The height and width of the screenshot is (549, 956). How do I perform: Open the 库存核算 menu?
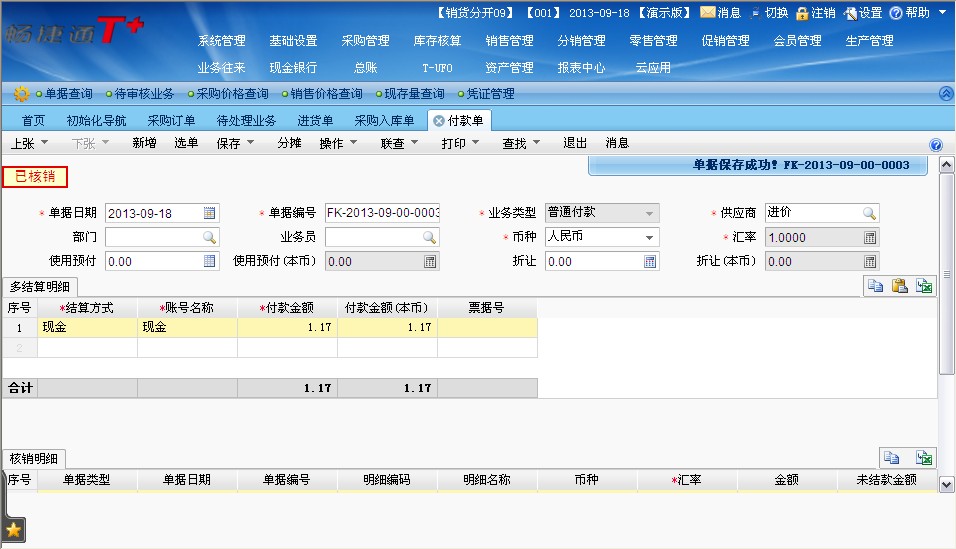(x=437, y=41)
